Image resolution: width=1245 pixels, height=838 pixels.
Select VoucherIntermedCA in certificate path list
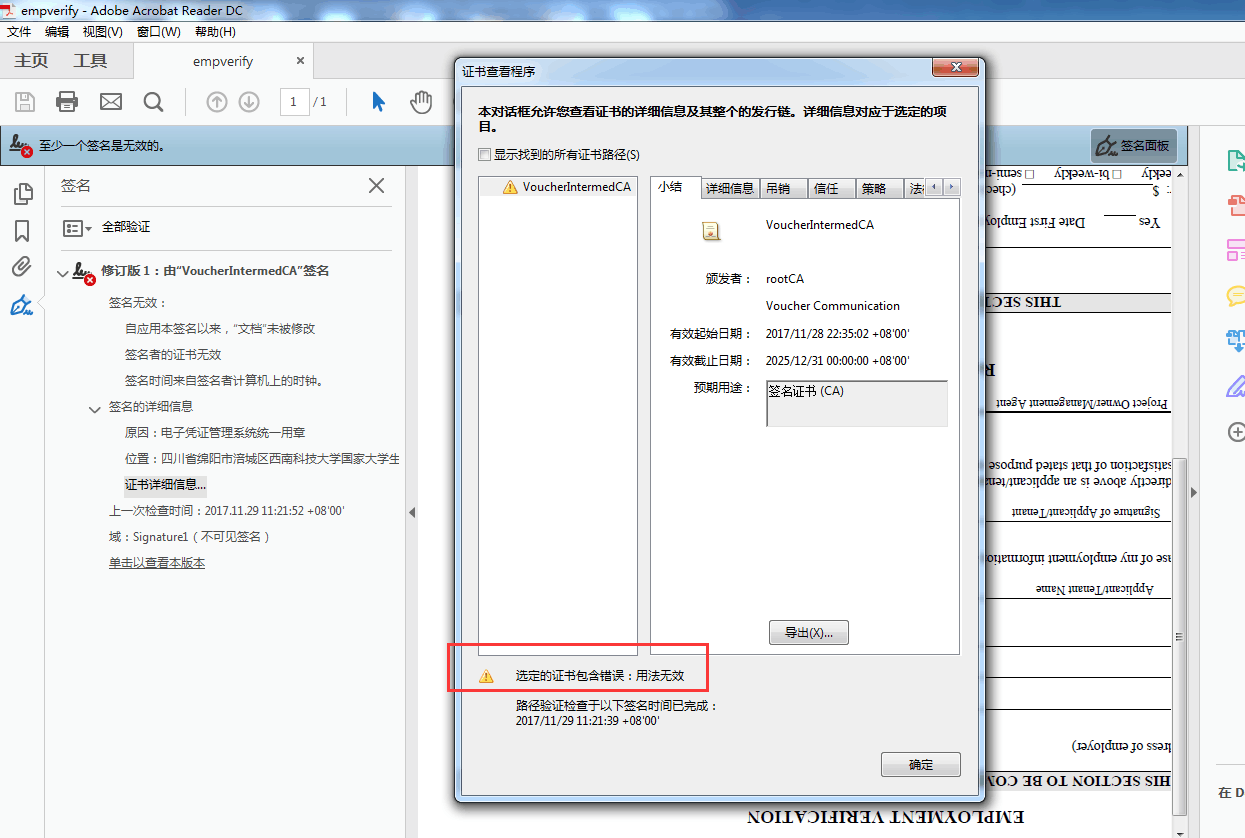575,187
